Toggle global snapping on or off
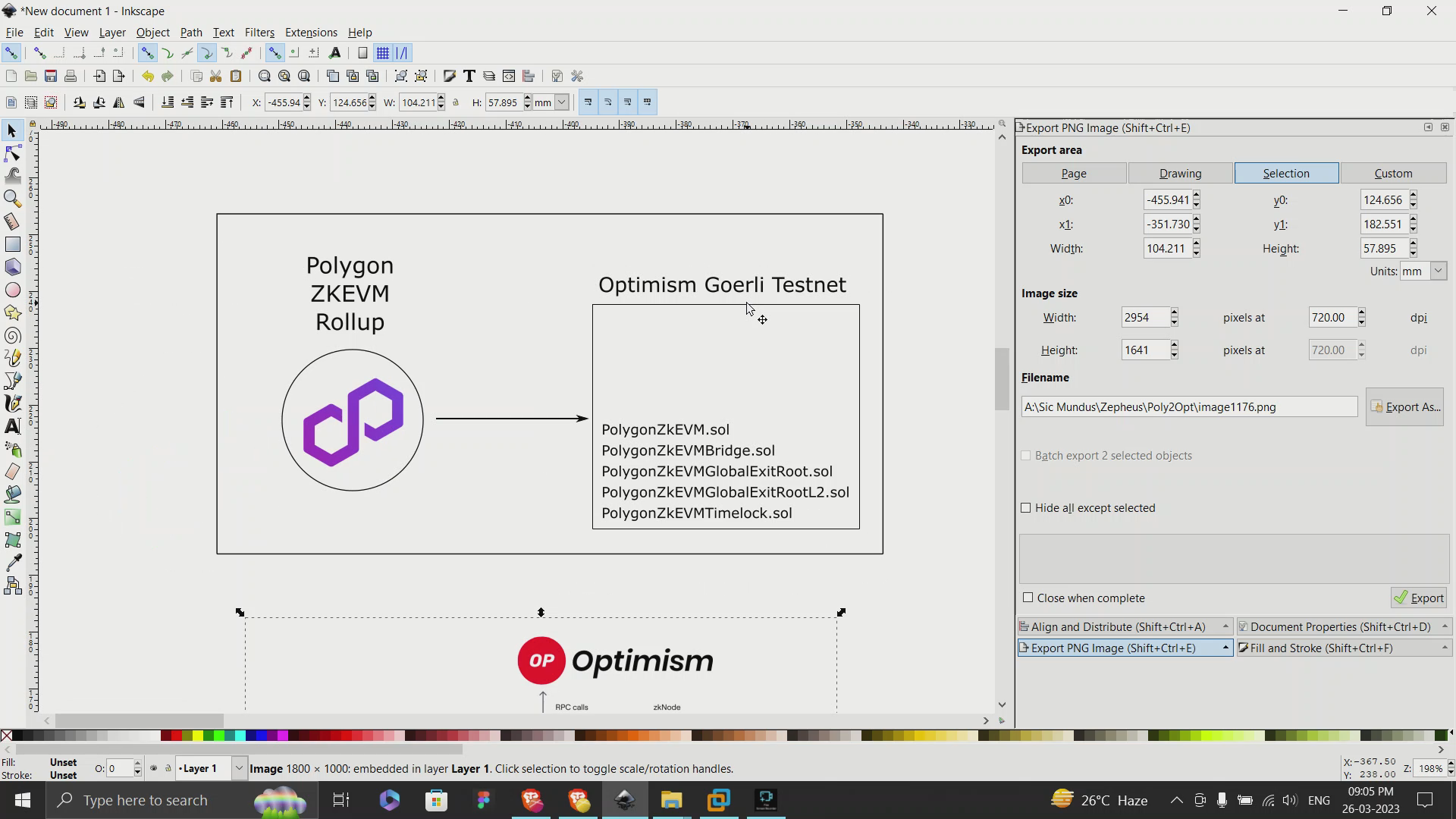 click(x=11, y=53)
